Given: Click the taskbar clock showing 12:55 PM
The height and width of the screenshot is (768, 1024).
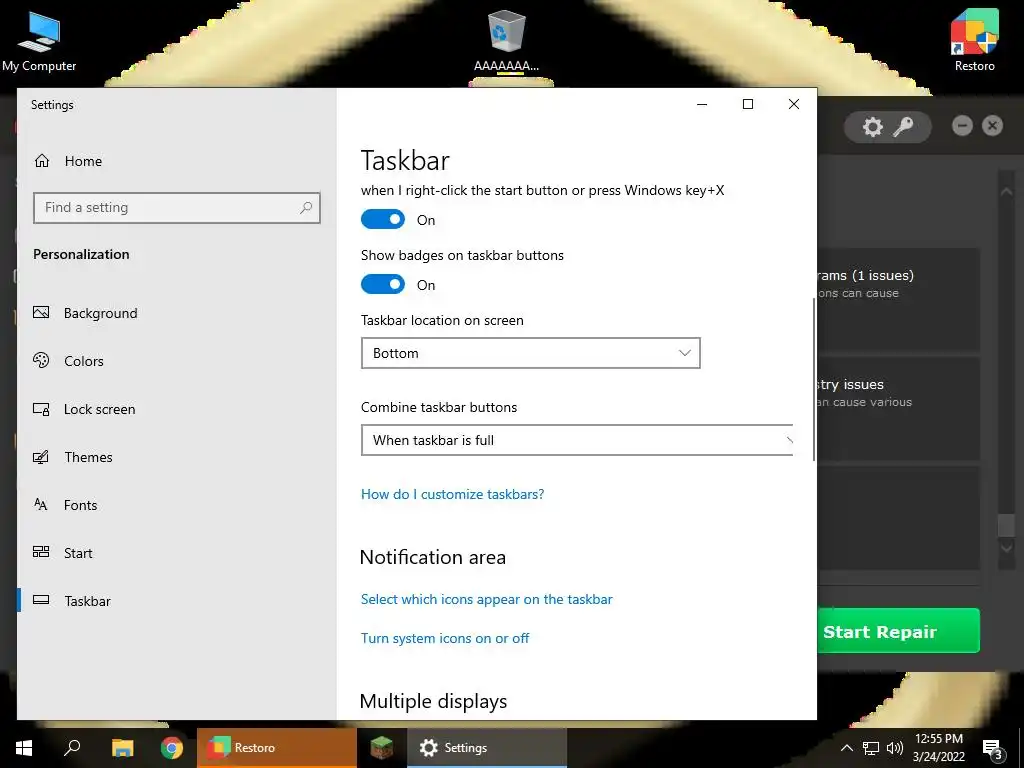Looking at the screenshot, I should coord(938,748).
